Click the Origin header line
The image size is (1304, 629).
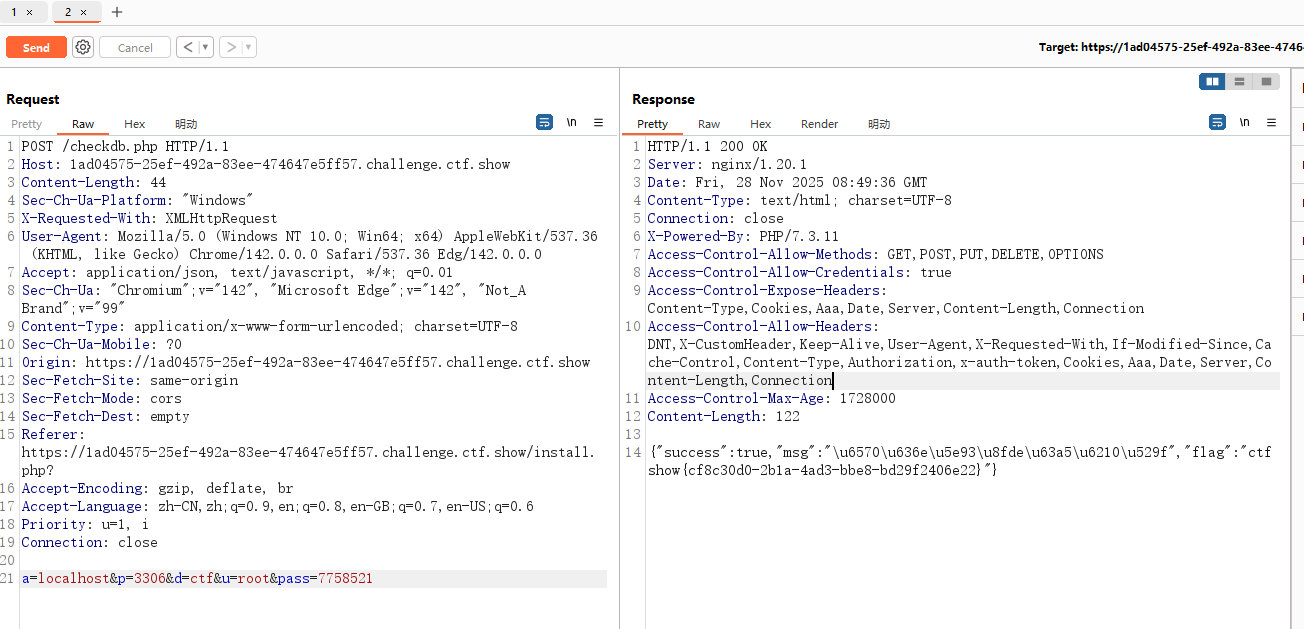pyautogui.click(x=306, y=362)
